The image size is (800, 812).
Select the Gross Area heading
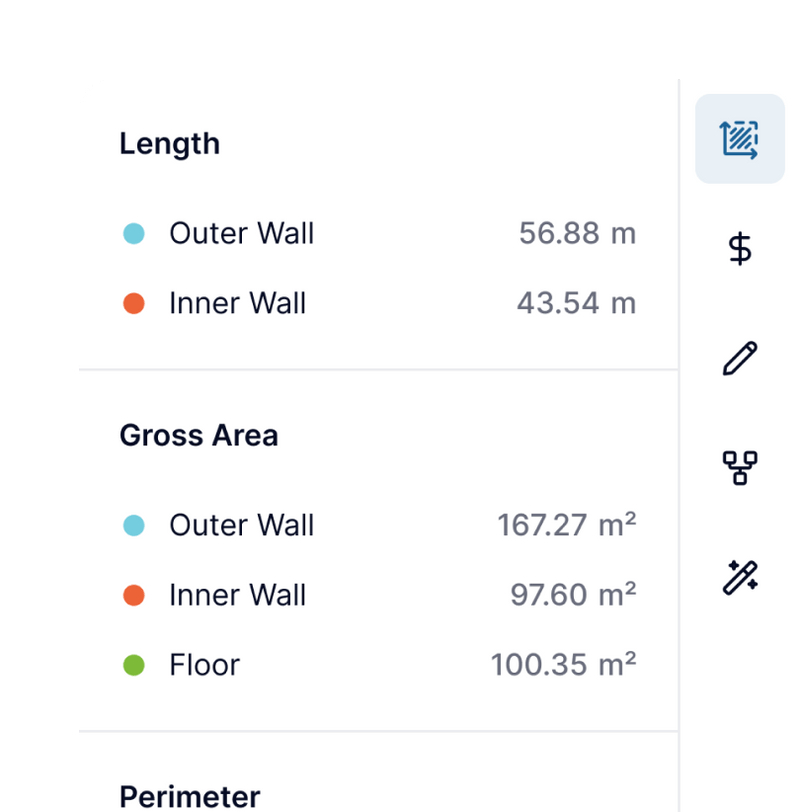pos(198,436)
